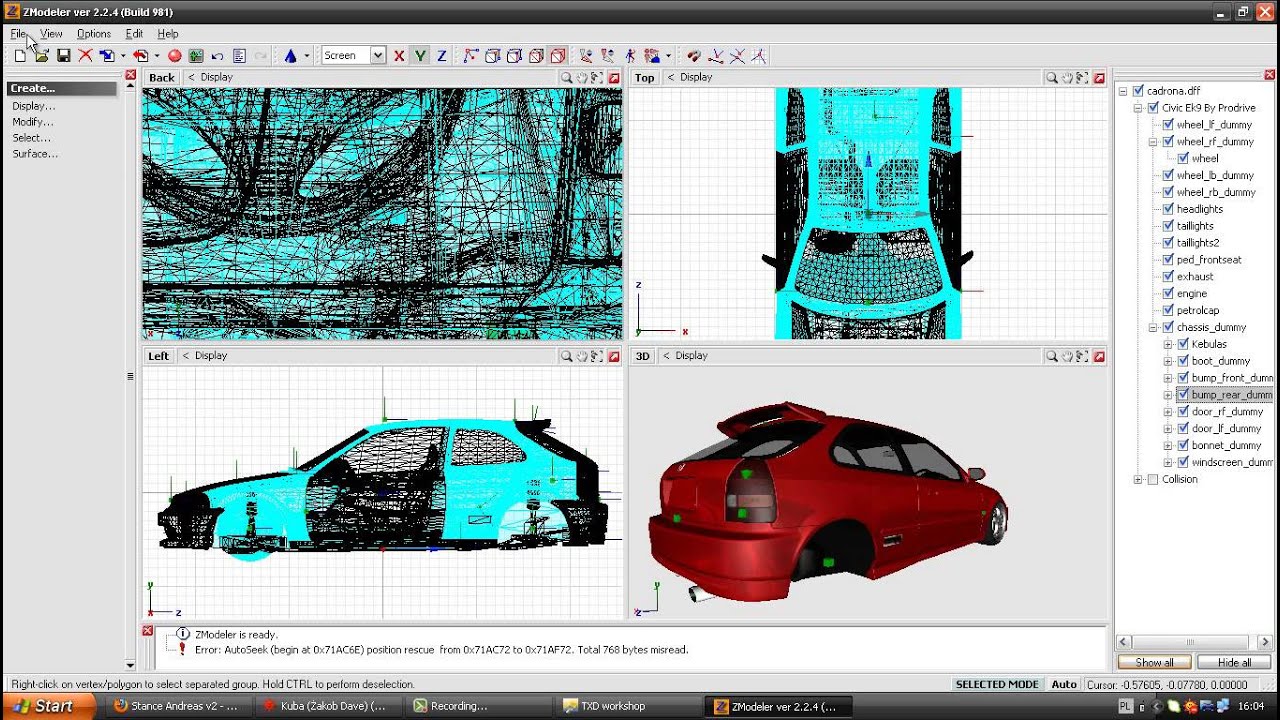
Task: Click the Hide all button
Action: tap(1234, 662)
